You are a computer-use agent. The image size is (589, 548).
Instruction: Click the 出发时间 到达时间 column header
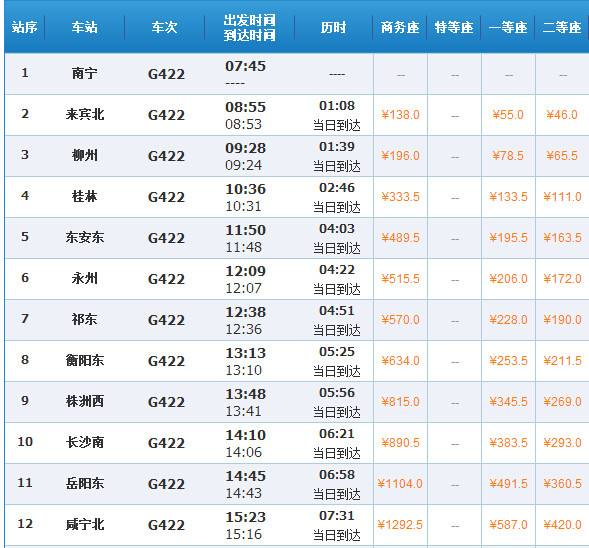click(249, 27)
